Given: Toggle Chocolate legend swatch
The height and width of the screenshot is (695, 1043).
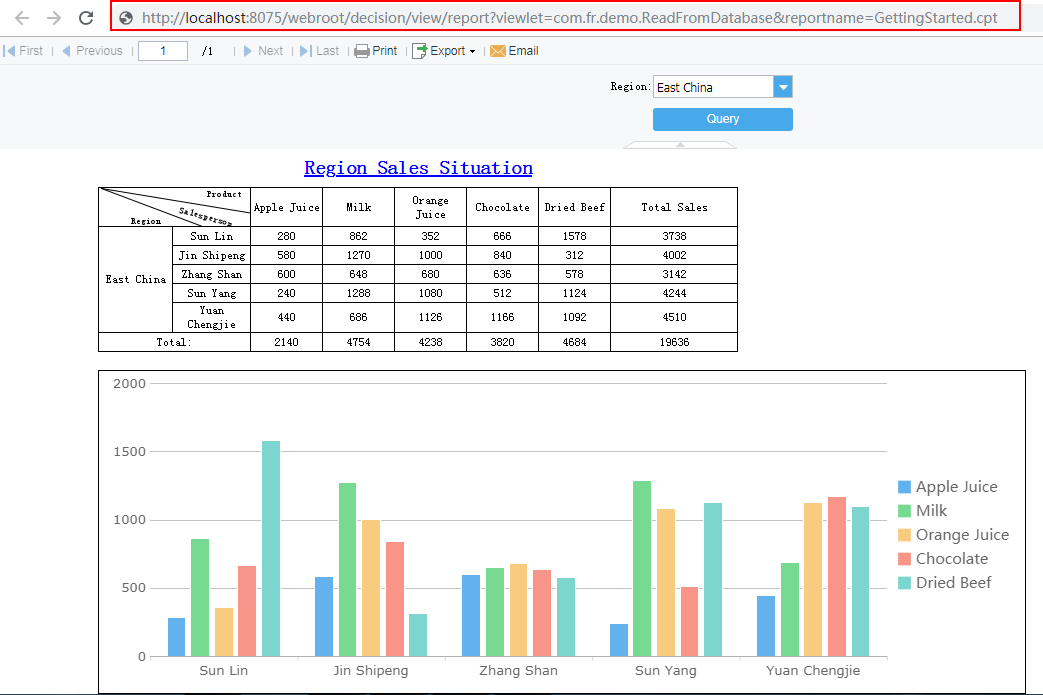Looking at the screenshot, I should [904, 559].
